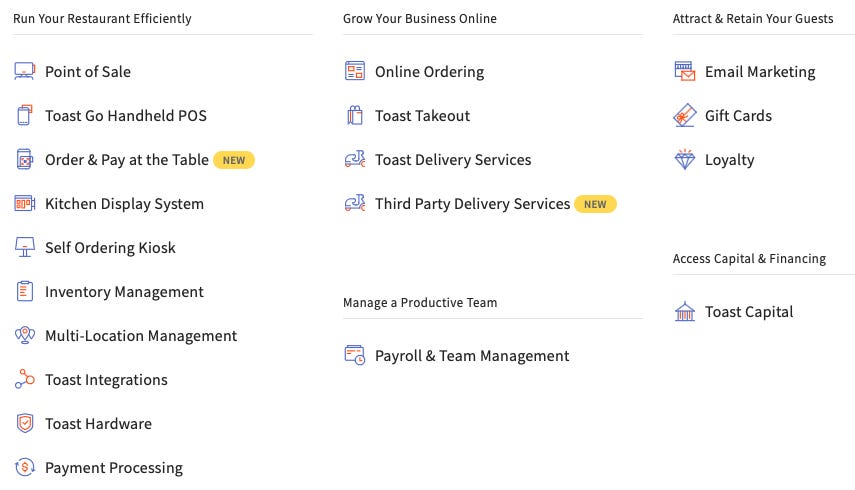This screenshot has height=490, width=855.
Task: Click the Point of Sale monitor icon
Action: (x=25, y=71)
